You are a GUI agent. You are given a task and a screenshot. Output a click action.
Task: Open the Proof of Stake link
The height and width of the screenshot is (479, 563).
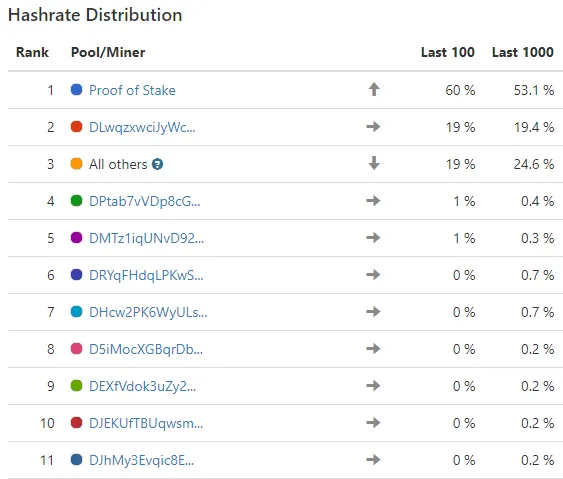tap(132, 90)
